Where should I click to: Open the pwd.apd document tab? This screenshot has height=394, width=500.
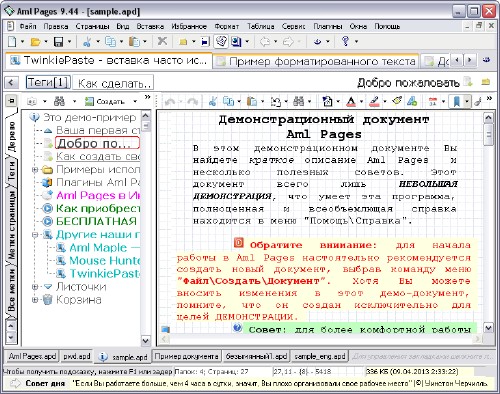coord(77,356)
